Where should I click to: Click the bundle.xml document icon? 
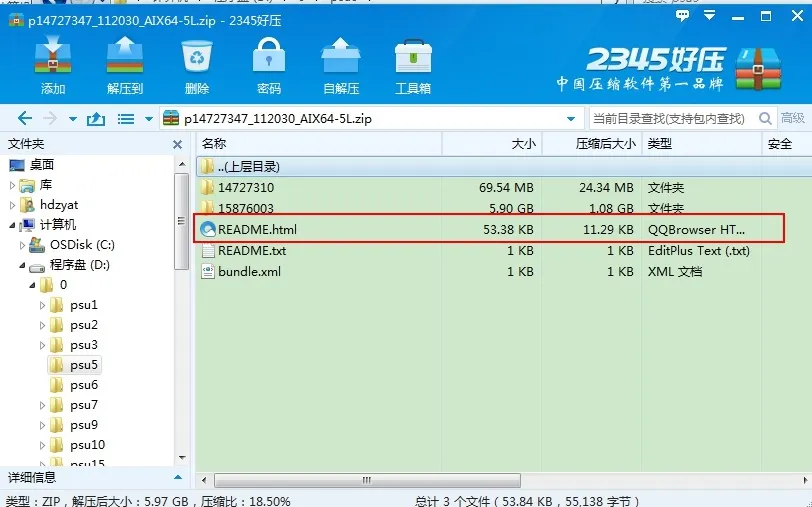pos(208,271)
